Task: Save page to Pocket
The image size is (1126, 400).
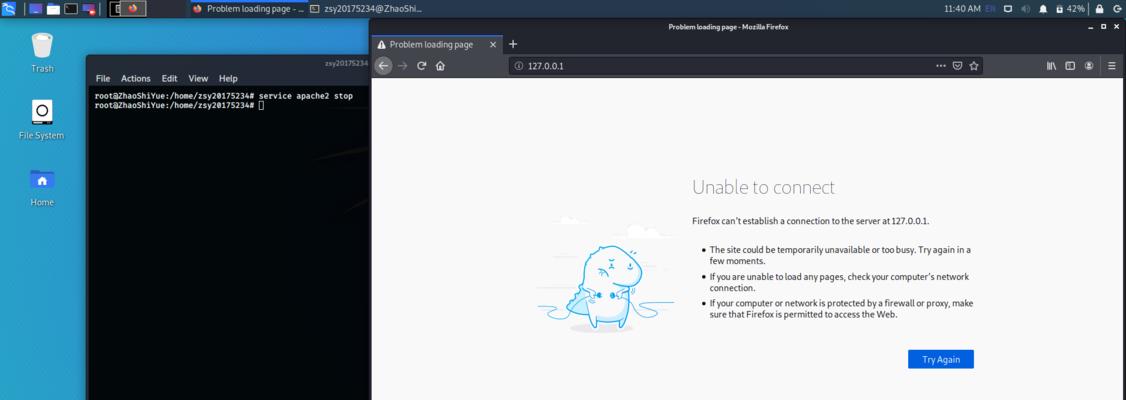Action: (957, 66)
